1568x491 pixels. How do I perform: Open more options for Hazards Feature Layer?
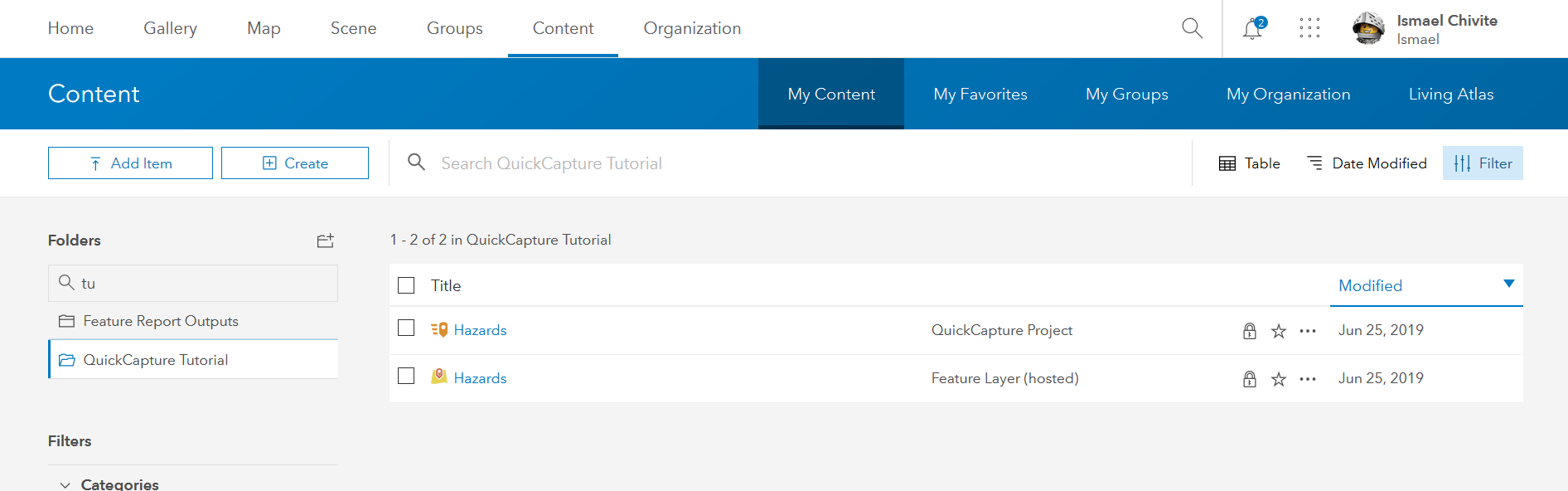(x=1308, y=379)
